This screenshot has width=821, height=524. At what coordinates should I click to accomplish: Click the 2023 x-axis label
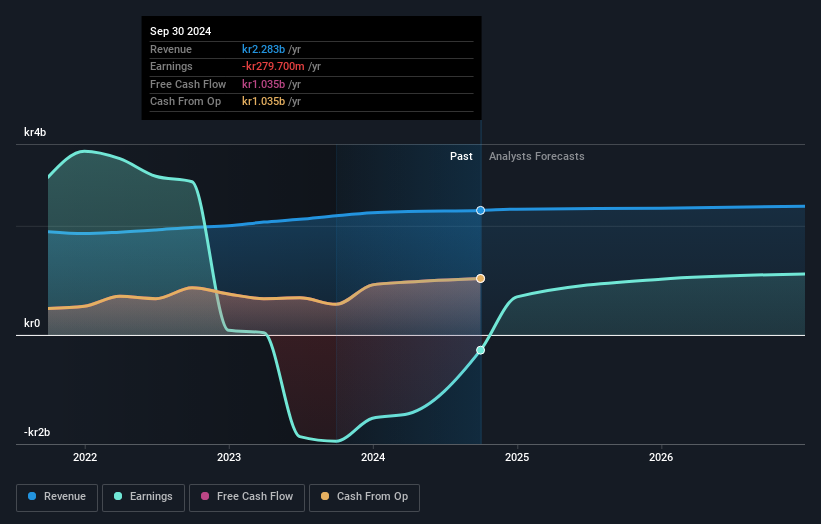point(229,457)
